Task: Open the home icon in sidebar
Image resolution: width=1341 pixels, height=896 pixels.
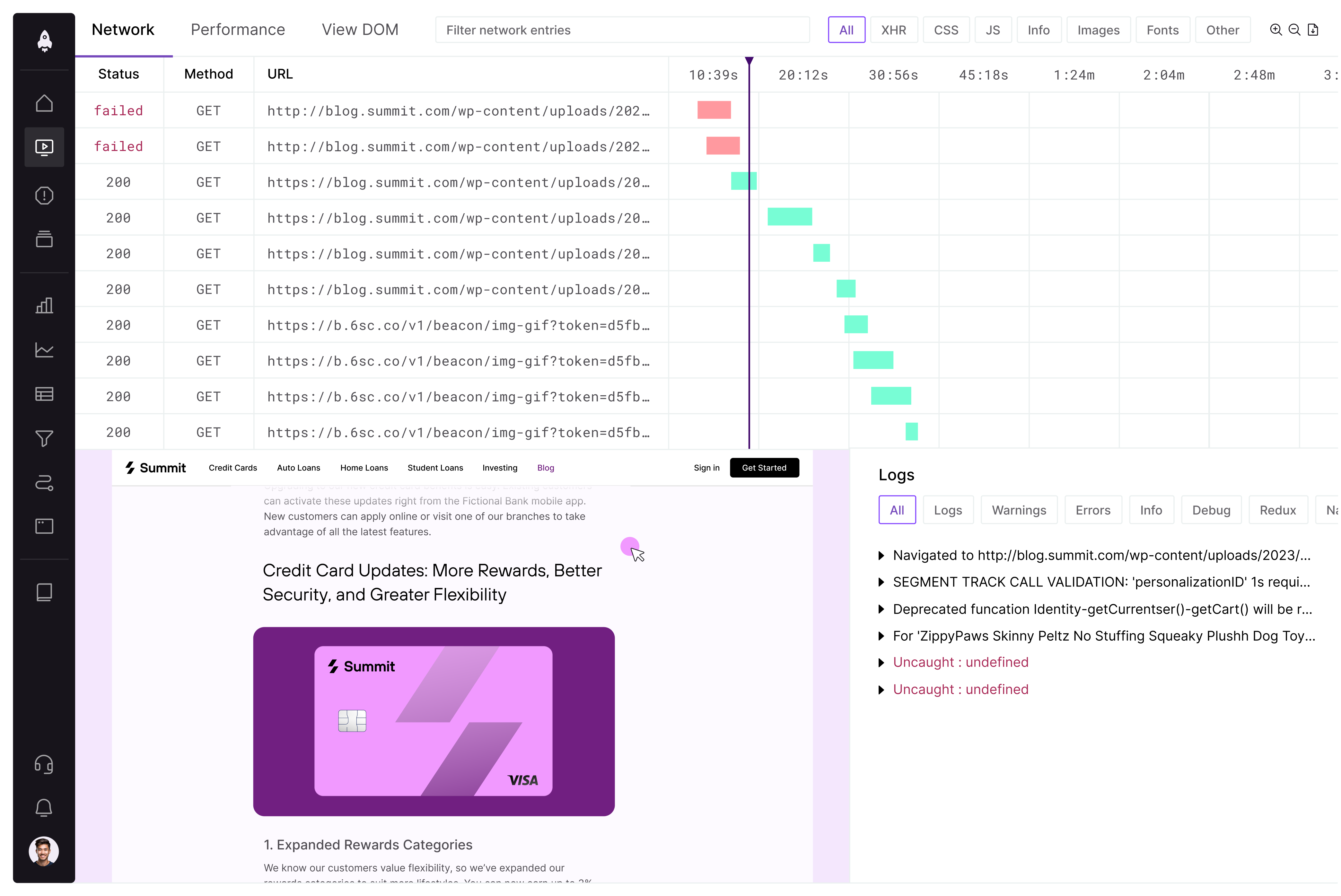Action: 44,103
